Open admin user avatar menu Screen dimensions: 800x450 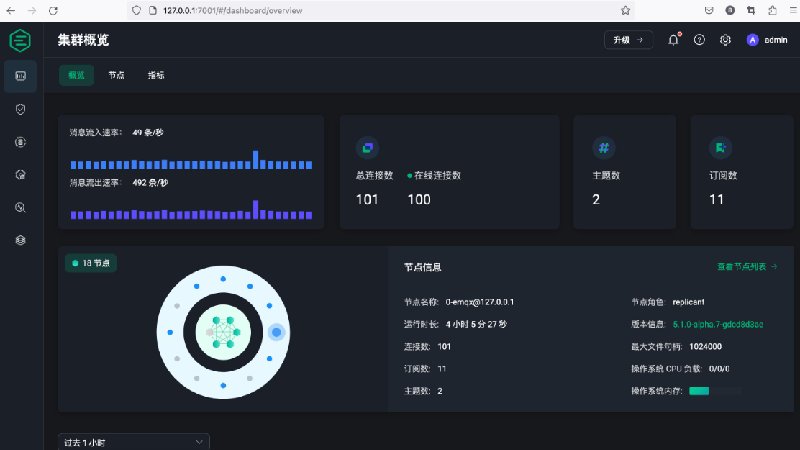coord(767,40)
